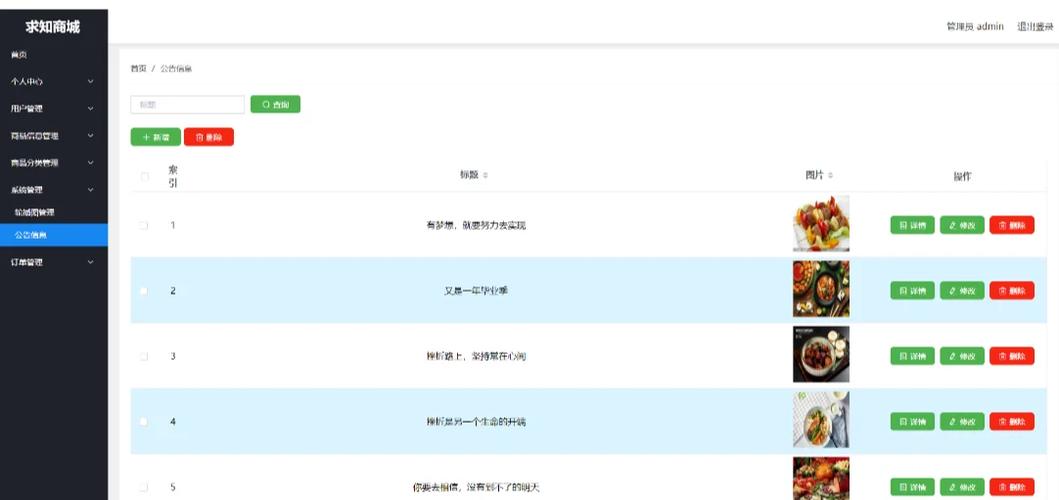Tick the checkbox for index 1 row
This screenshot has width=1059, height=500.
coord(144,225)
